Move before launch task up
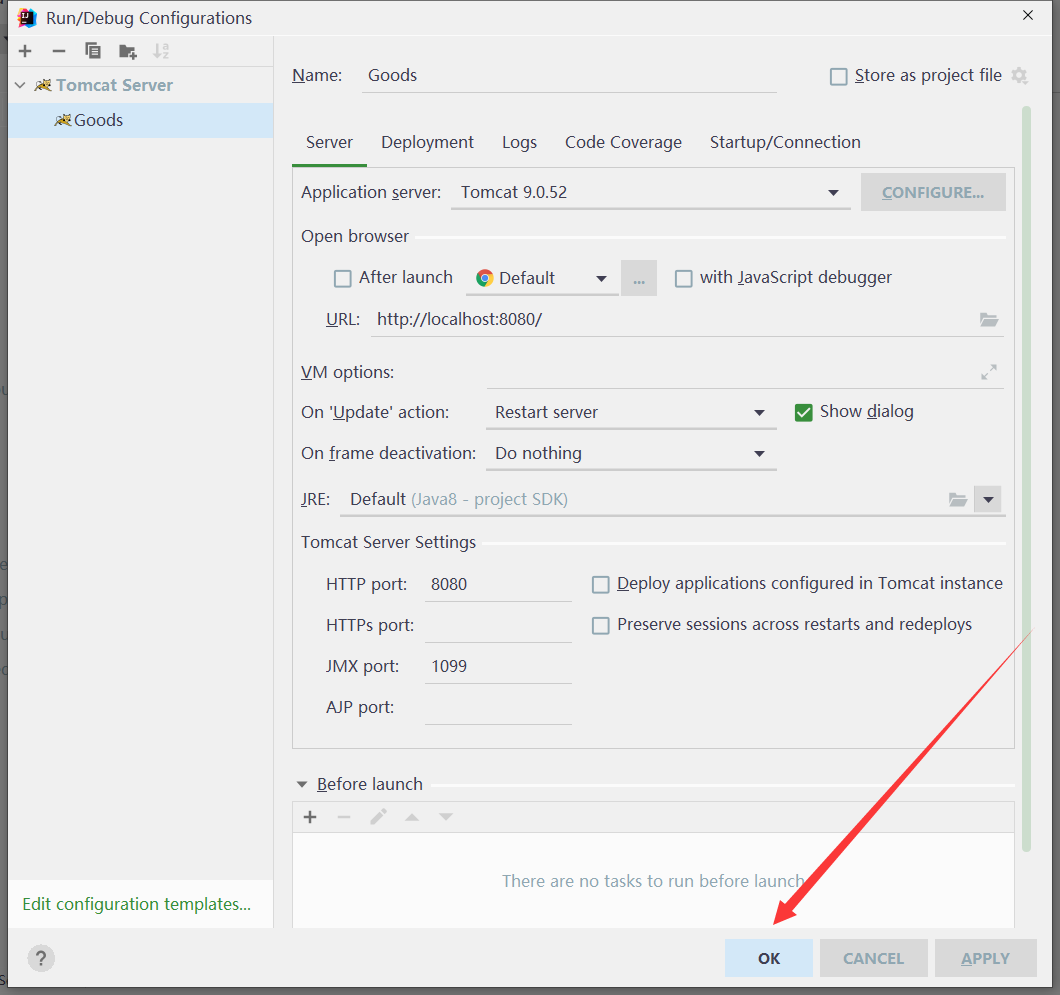Viewport: 1060px width, 995px height. point(412,817)
